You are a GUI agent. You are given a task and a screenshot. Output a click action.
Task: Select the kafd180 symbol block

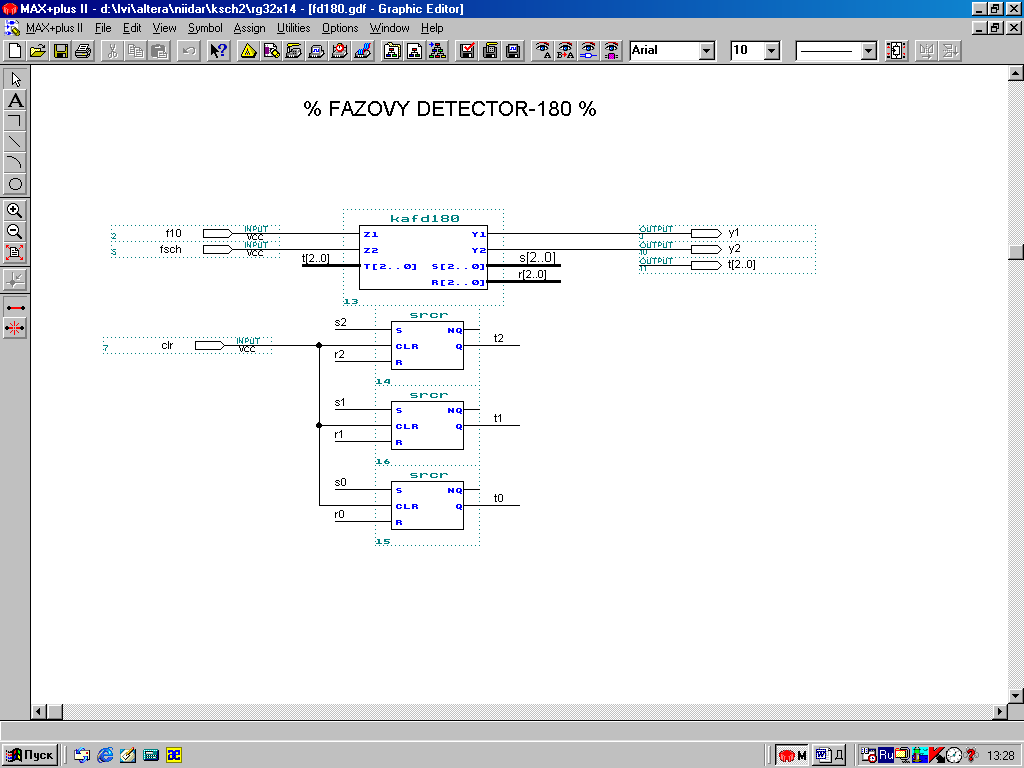point(423,257)
